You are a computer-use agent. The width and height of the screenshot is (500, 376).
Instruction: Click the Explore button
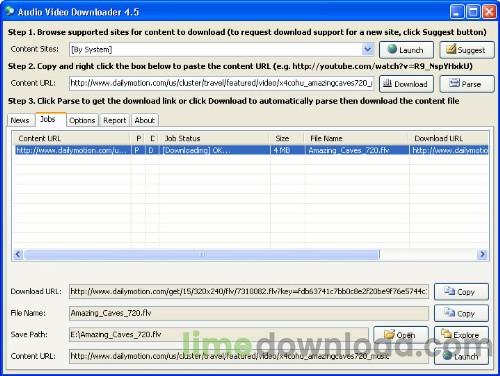(x=461, y=335)
